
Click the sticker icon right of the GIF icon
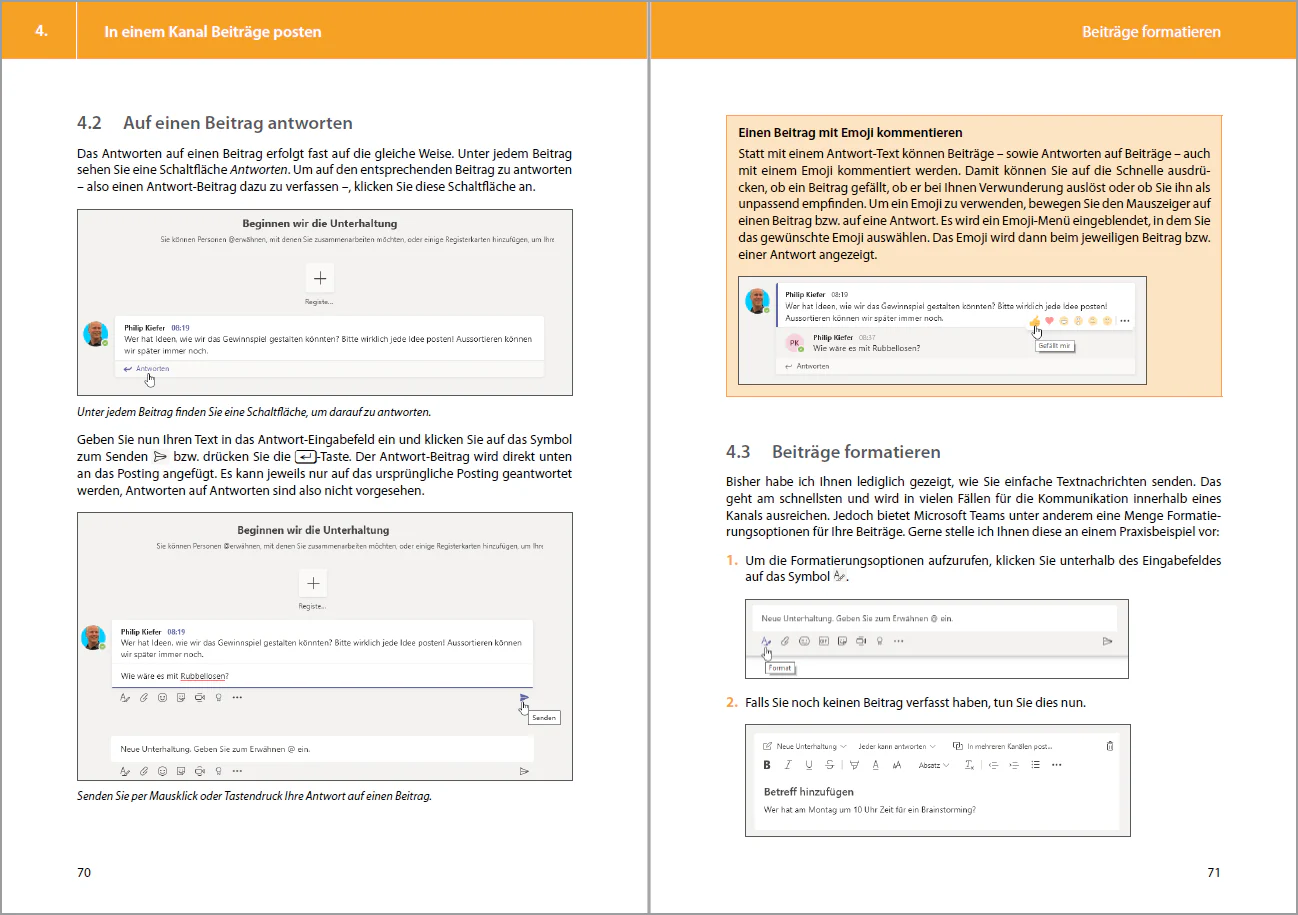(842, 641)
